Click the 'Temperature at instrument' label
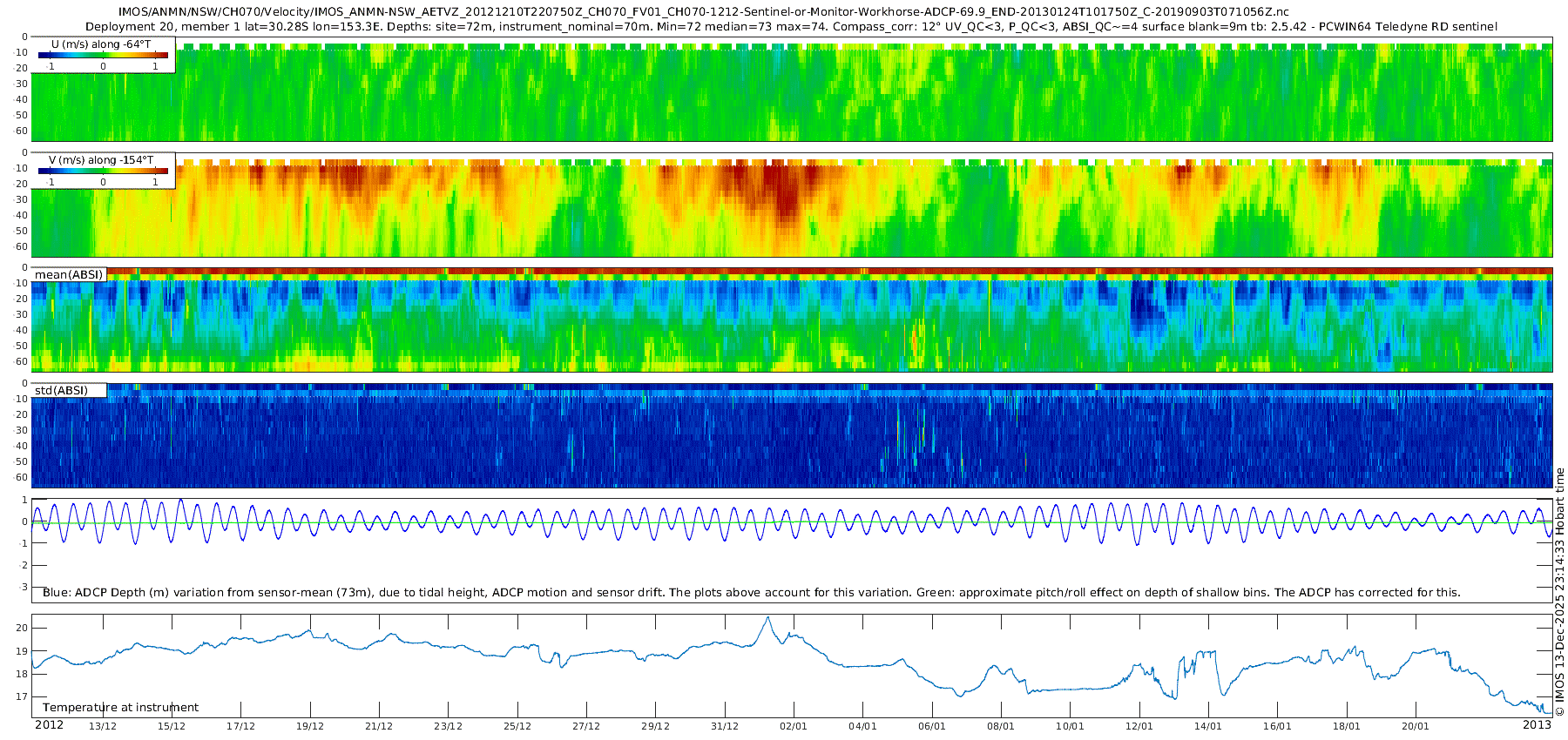Image resolution: width=1568 pixels, height=740 pixels. (x=120, y=708)
